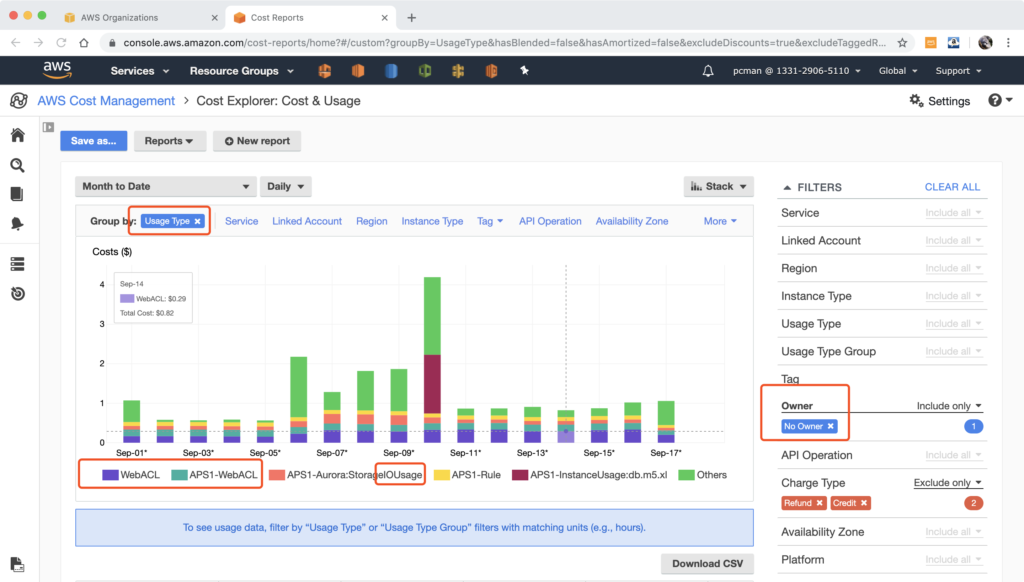This screenshot has width=1024, height=582.
Task: Click the tall Sep-10 bar in the chart
Action: [x=432, y=360]
